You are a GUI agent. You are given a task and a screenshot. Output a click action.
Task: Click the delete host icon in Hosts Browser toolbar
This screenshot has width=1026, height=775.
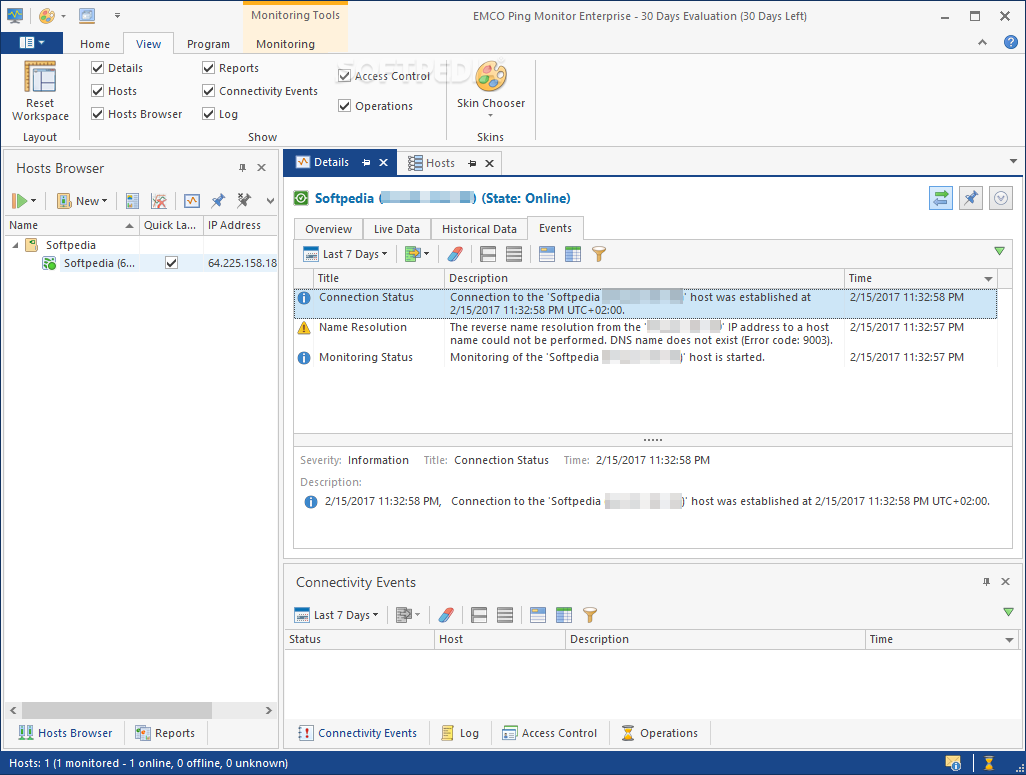(159, 201)
